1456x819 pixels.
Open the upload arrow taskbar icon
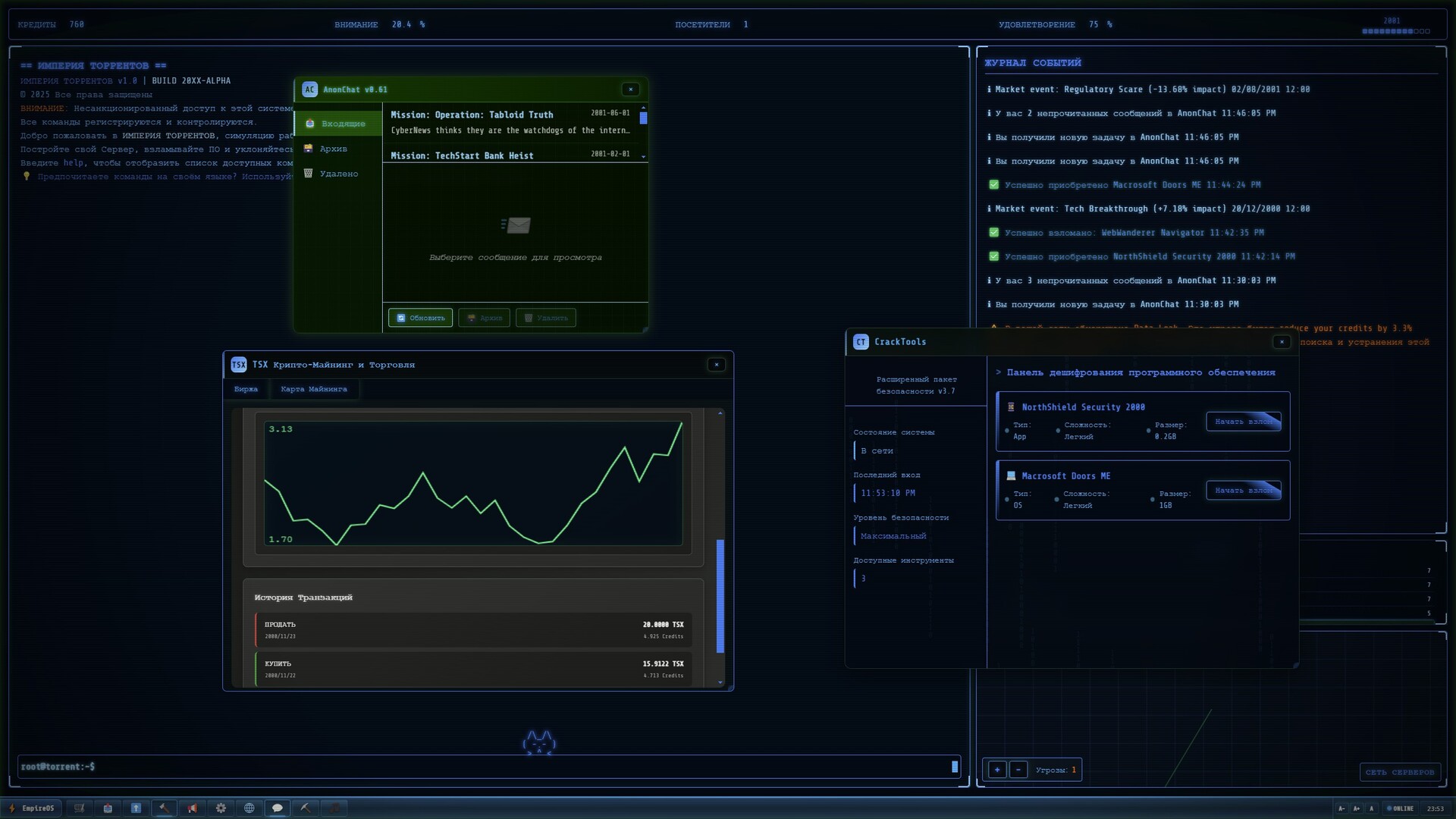point(136,808)
